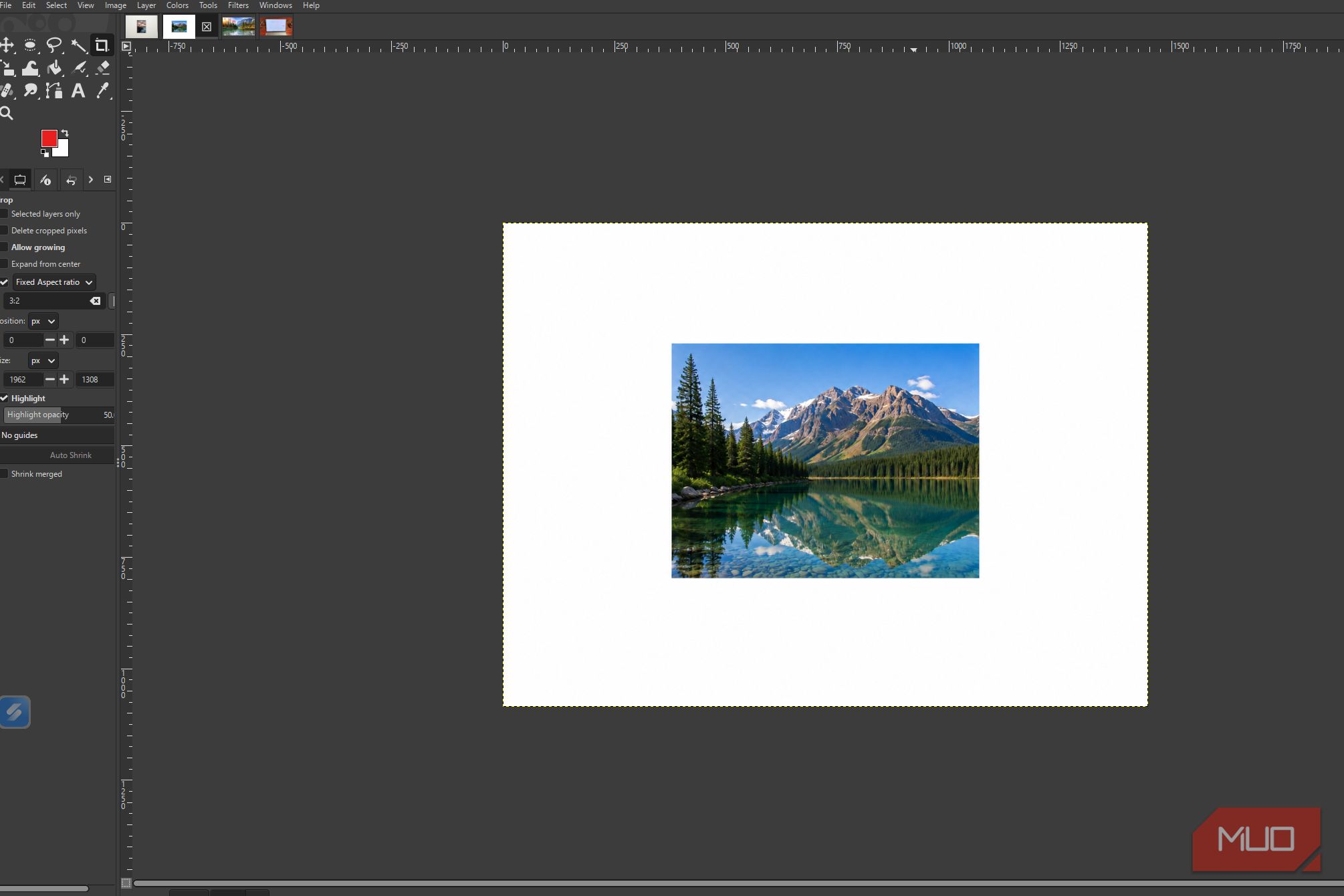Decrease the position X value
This screenshot has width=1344, height=896.
(49, 340)
